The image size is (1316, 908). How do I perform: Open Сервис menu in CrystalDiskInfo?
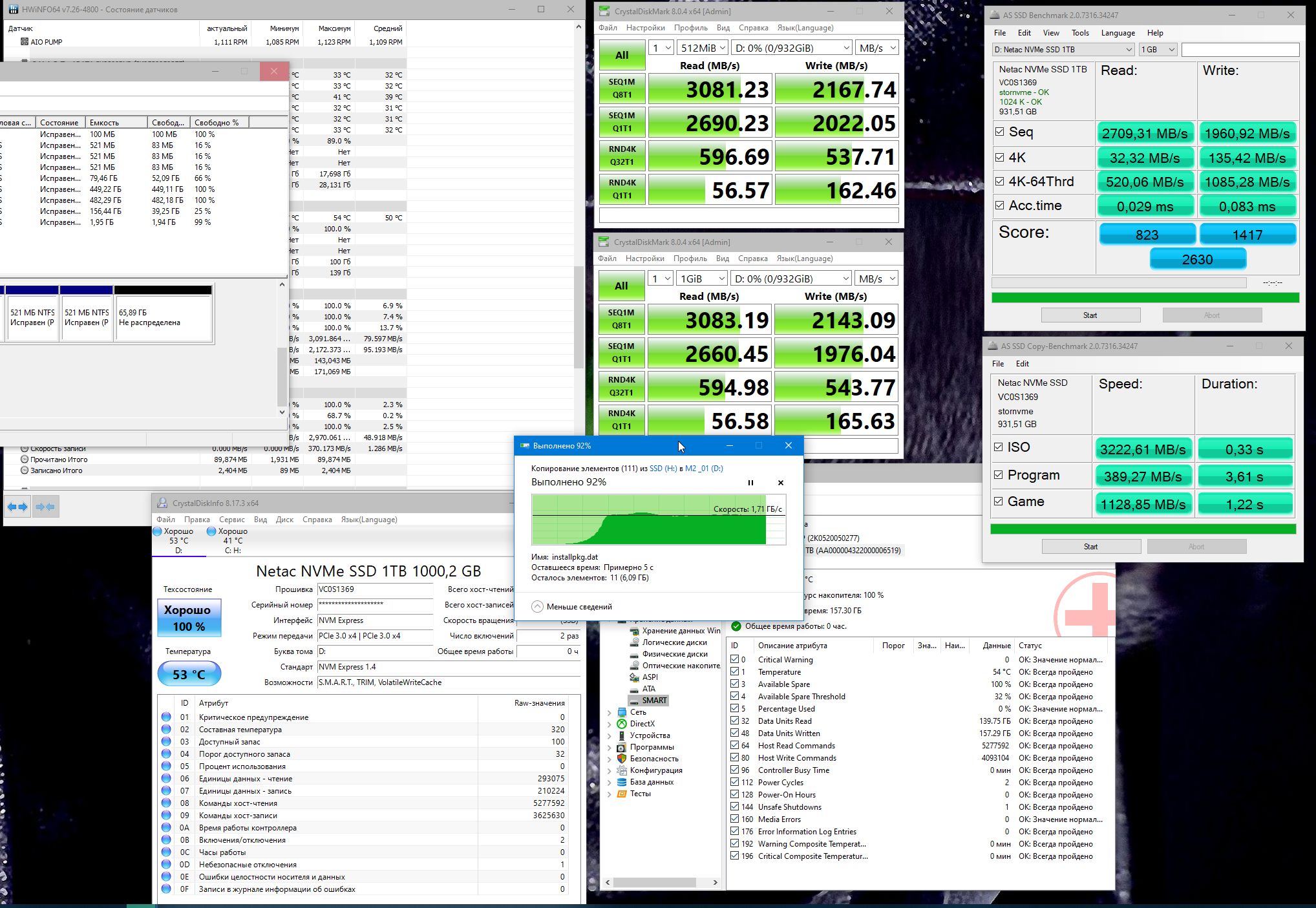pyautogui.click(x=231, y=520)
